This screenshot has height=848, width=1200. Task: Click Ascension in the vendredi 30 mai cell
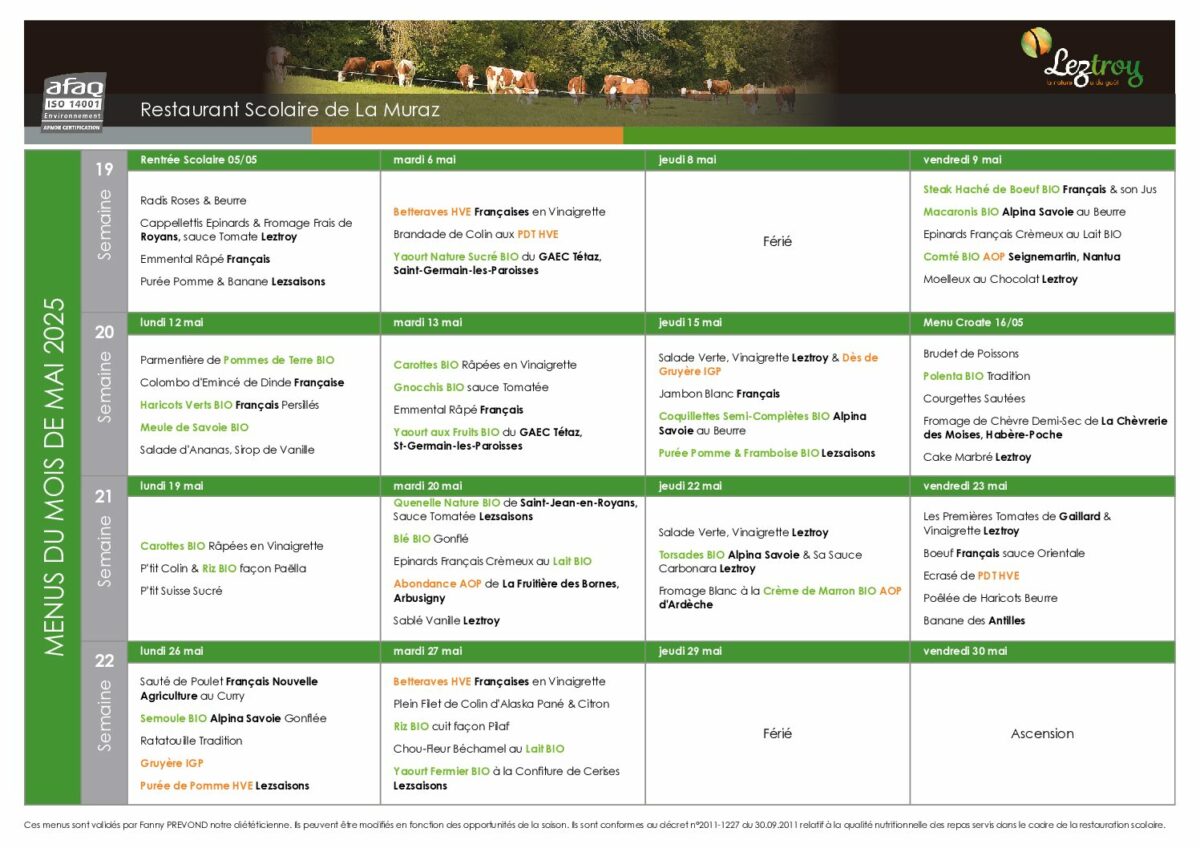(x=1042, y=734)
